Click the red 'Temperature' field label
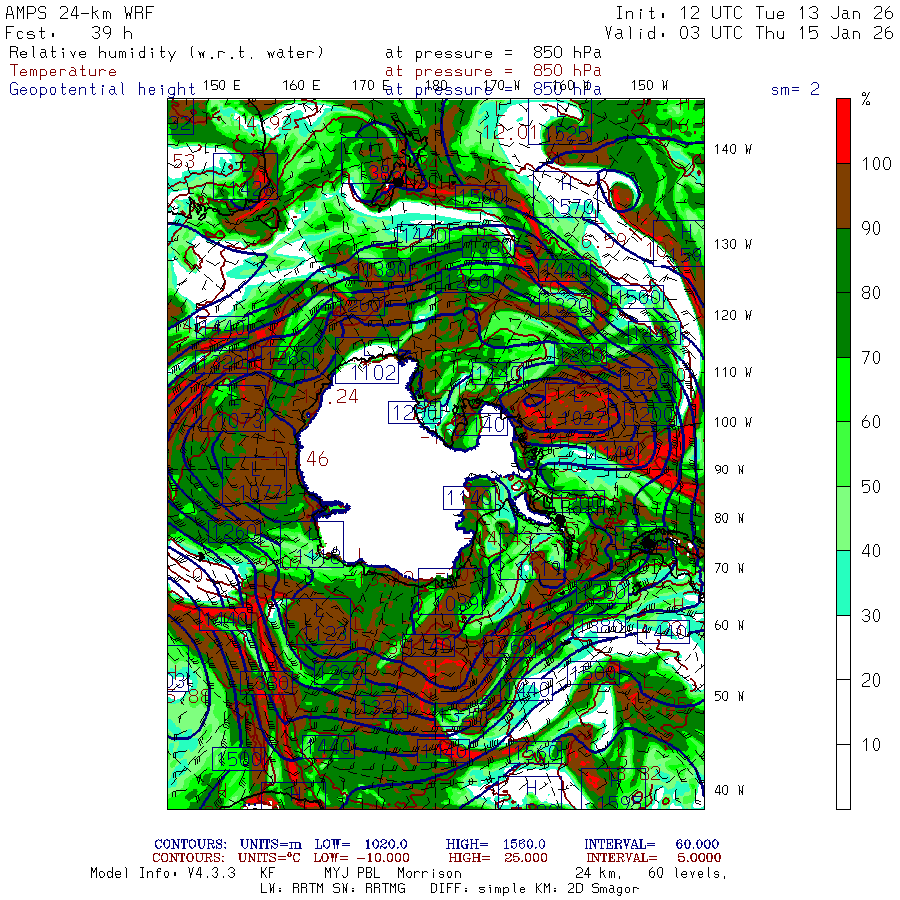The image size is (900, 900). pyautogui.click(x=63, y=71)
